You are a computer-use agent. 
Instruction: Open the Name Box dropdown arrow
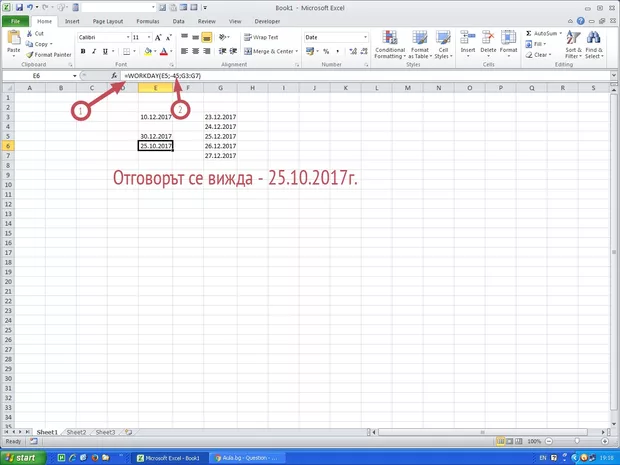tap(74, 76)
